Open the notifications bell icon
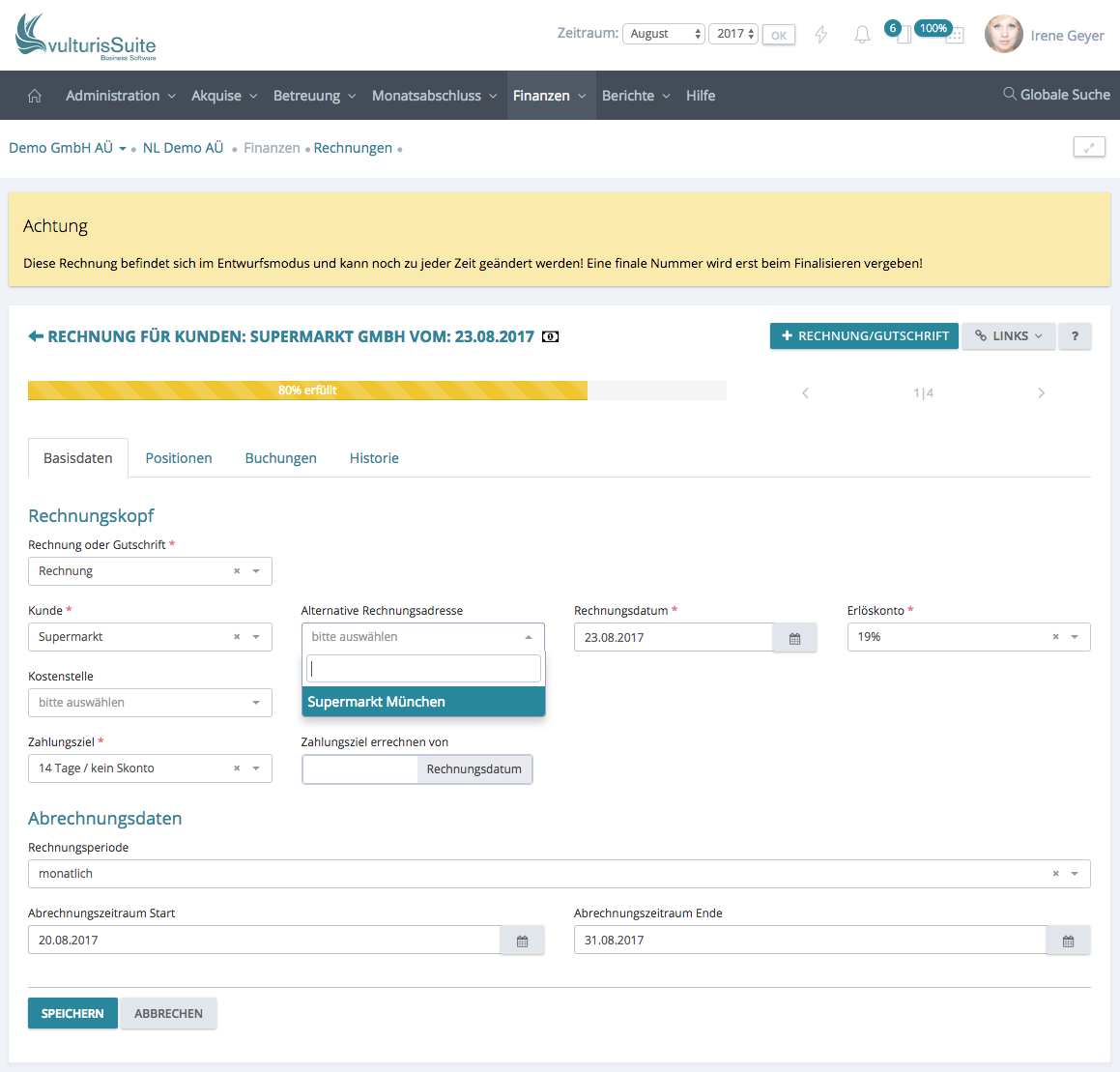The width and height of the screenshot is (1120, 1072). [x=862, y=35]
